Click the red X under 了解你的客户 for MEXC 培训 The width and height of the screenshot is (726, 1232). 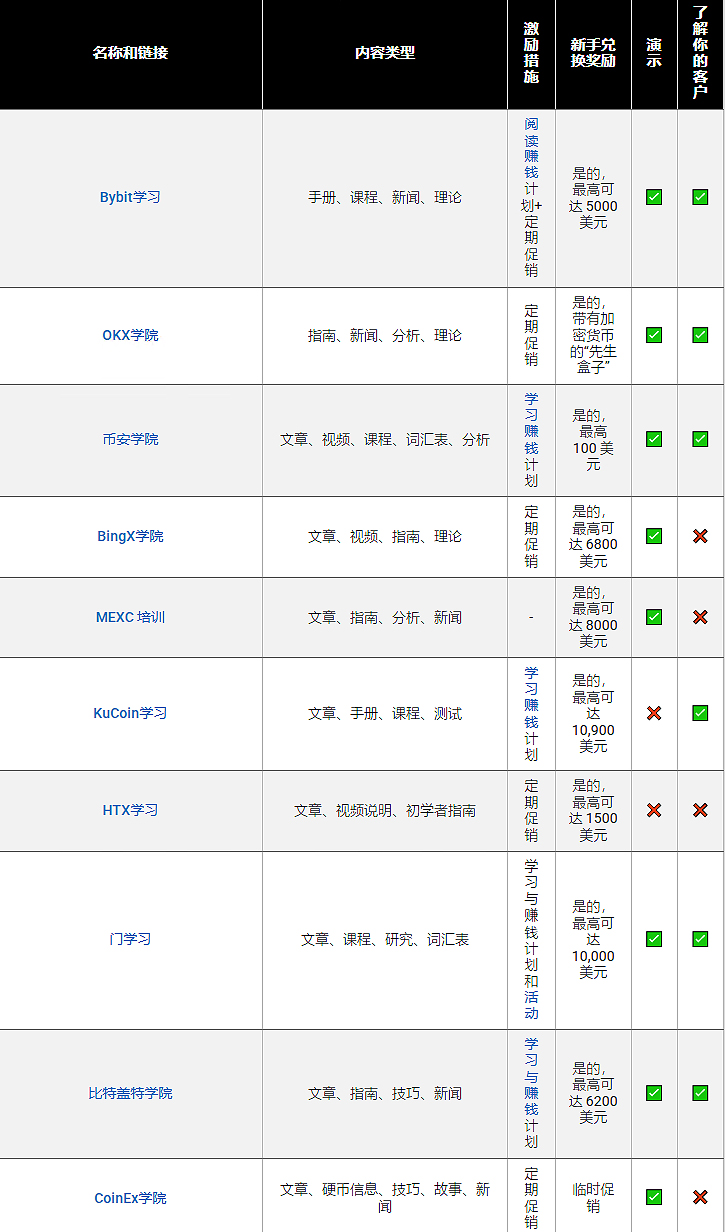click(700, 617)
